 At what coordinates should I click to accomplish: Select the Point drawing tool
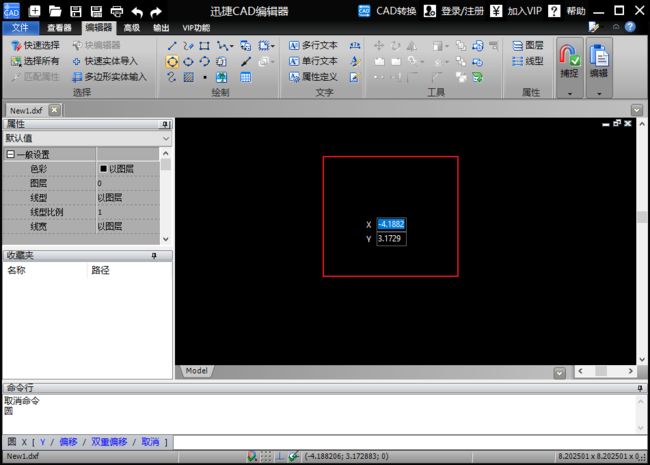pyautogui.click(x=205, y=77)
